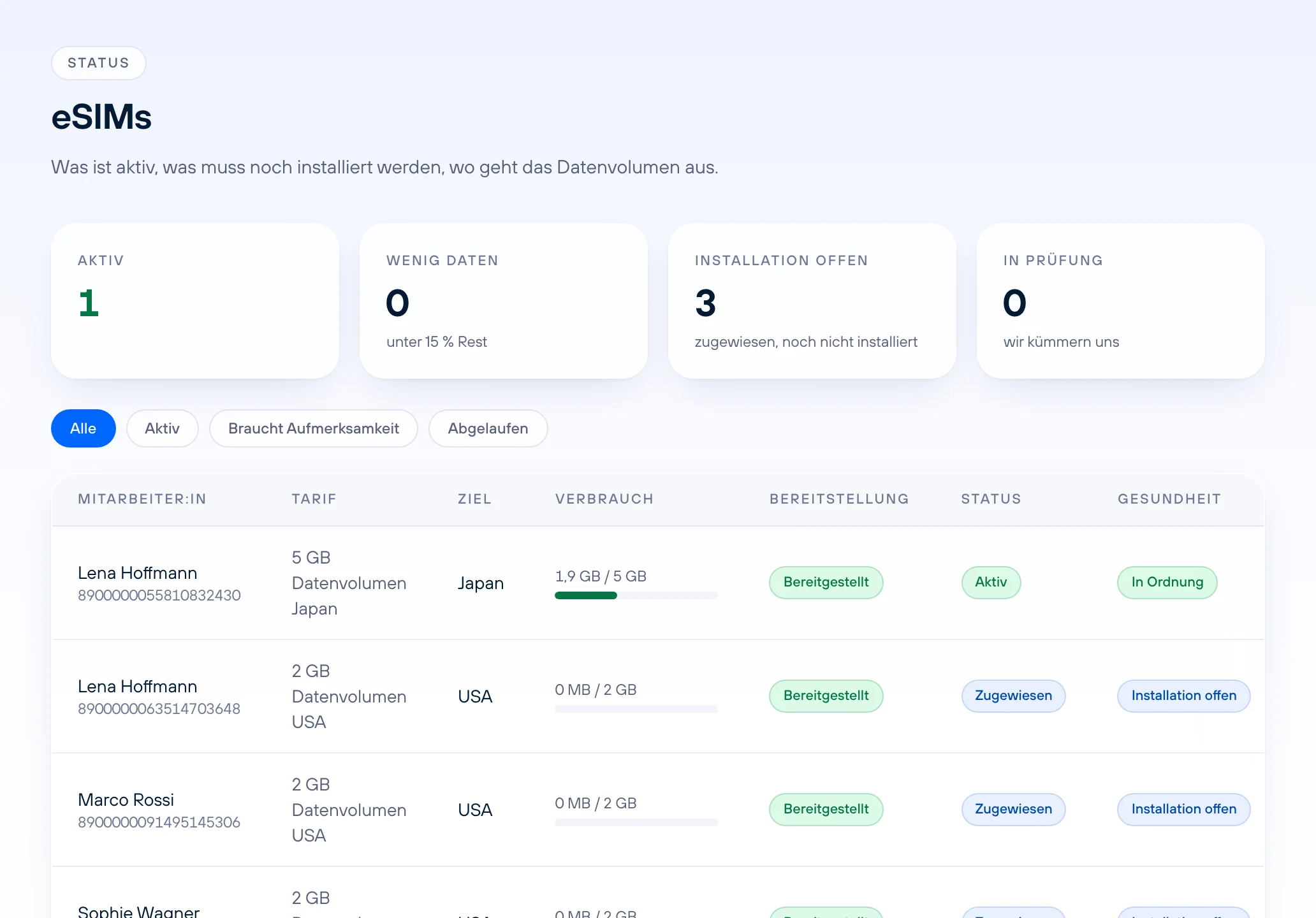The image size is (1316, 918).
Task: Click Lena Hoffmann's name in the Japan row
Action: pyautogui.click(x=137, y=573)
